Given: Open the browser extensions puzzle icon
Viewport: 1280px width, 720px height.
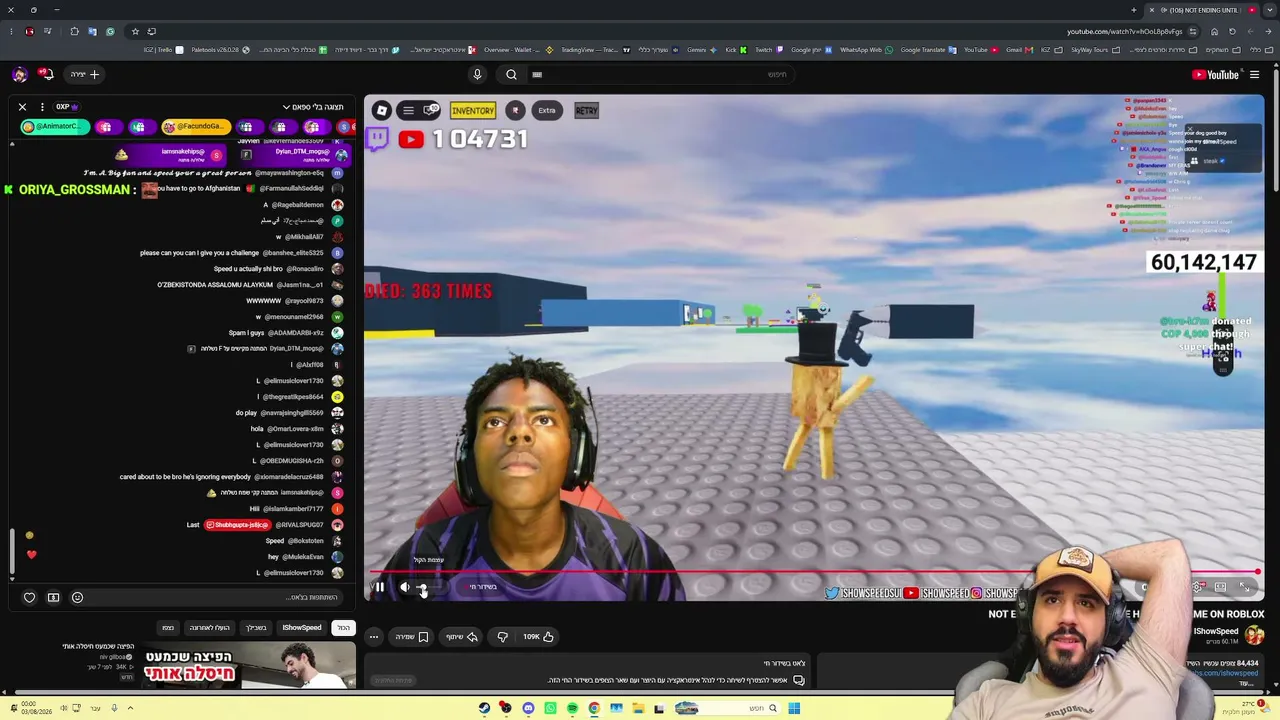Looking at the screenshot, I should point(74,31).
